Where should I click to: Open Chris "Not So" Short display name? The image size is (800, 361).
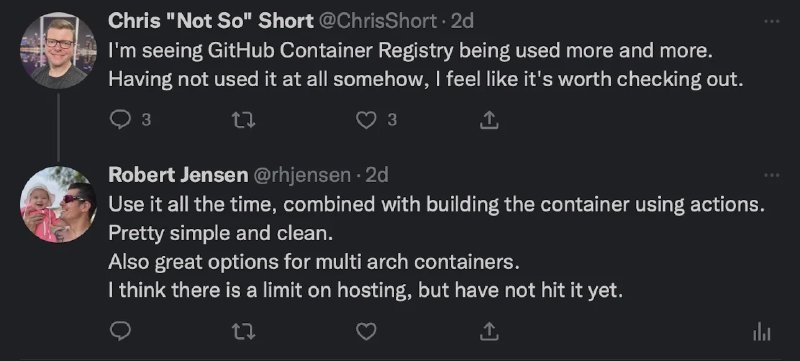pos(211,21)
